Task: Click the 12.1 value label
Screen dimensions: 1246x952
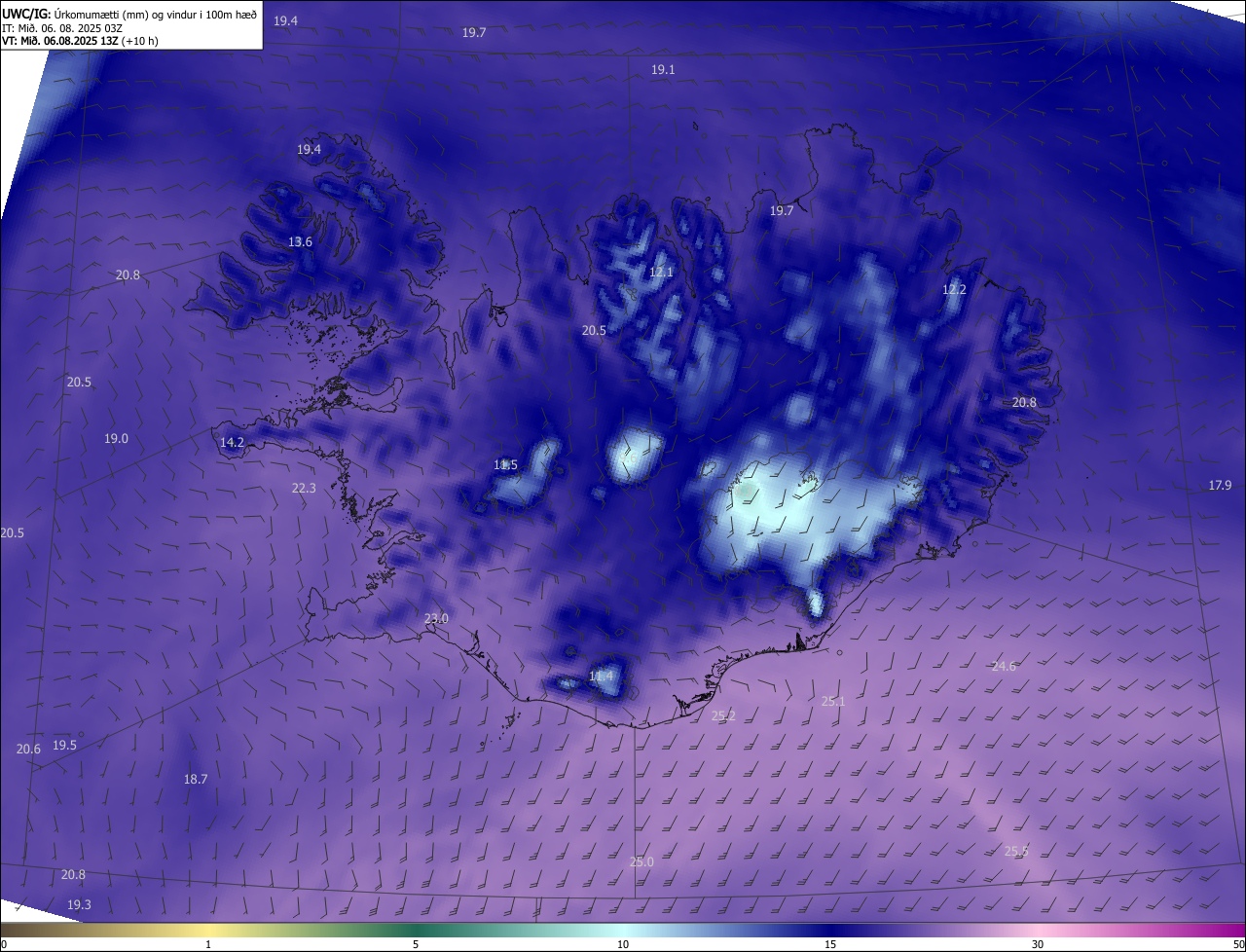Action: tap(661, 273)
